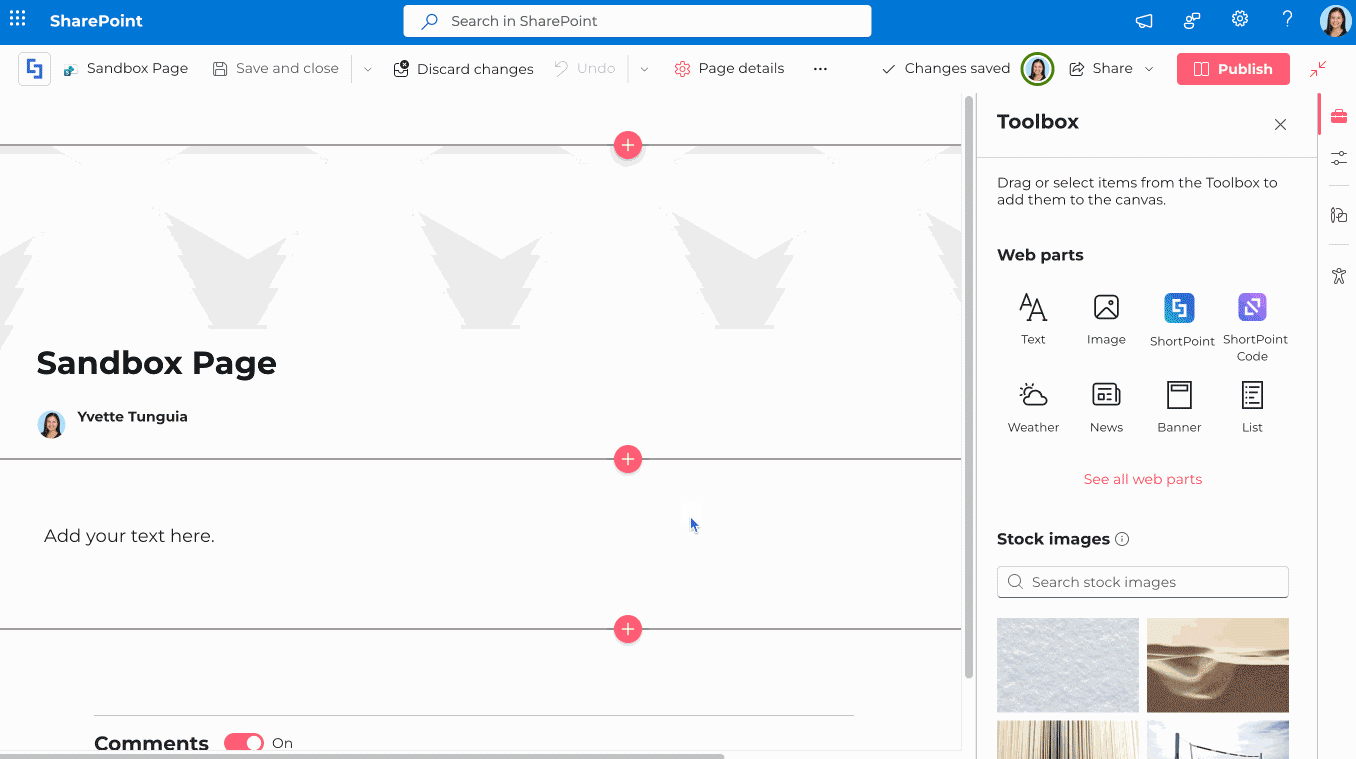The height and width of the screenshot is (759, 1356).
Task: Publish the page
Action: tap(1233, 69)
